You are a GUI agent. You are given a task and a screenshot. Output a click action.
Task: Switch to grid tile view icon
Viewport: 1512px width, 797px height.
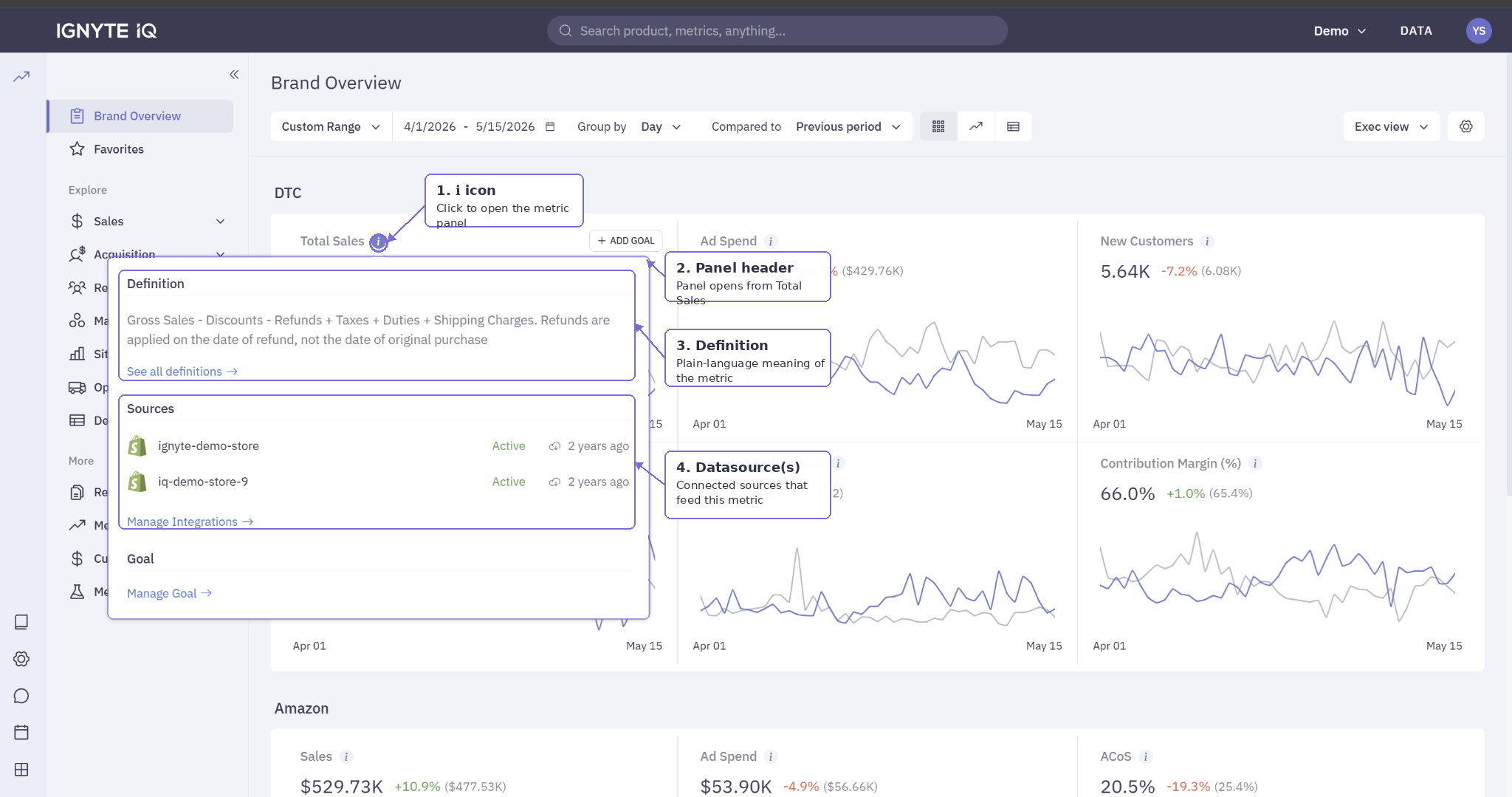tap(938, 126)
